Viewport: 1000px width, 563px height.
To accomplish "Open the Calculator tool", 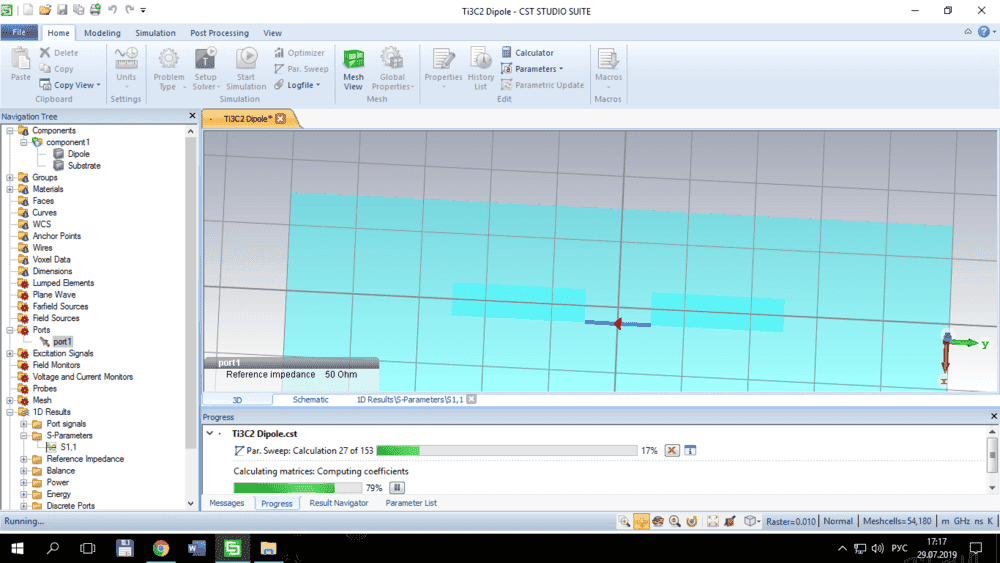I will [x=527, y=53].
